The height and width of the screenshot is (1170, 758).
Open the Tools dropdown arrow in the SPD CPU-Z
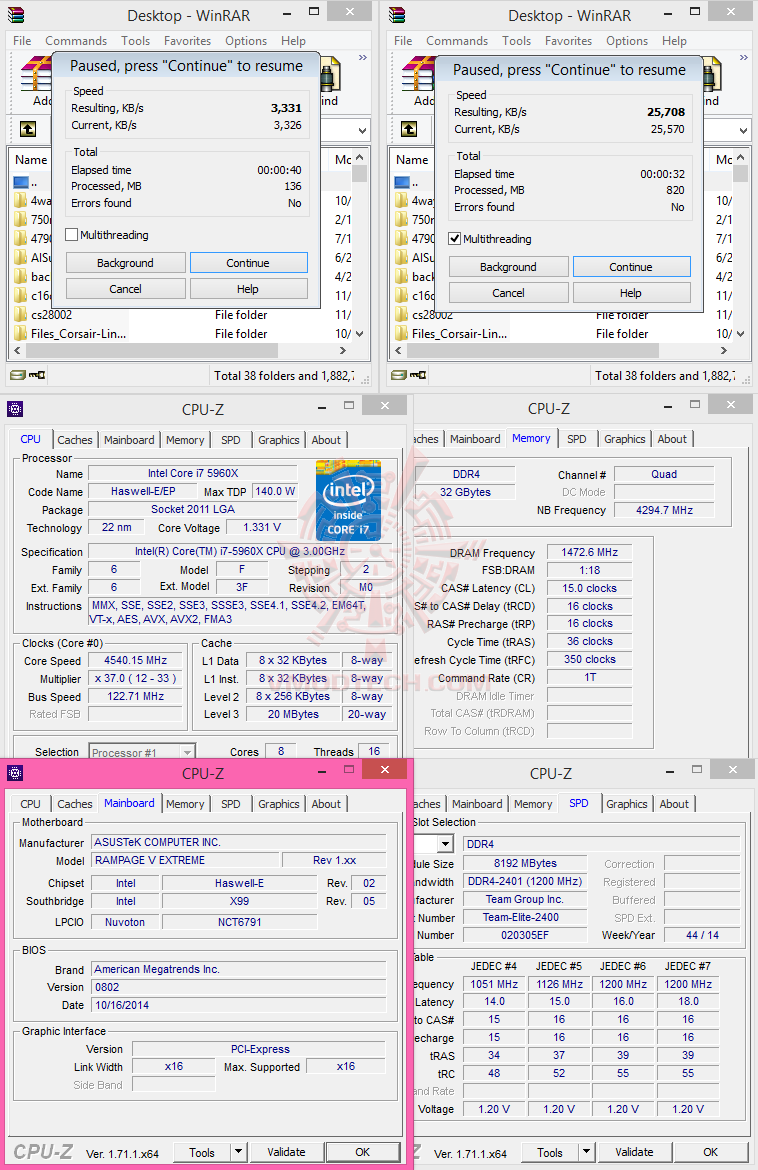pos(586,1152)
